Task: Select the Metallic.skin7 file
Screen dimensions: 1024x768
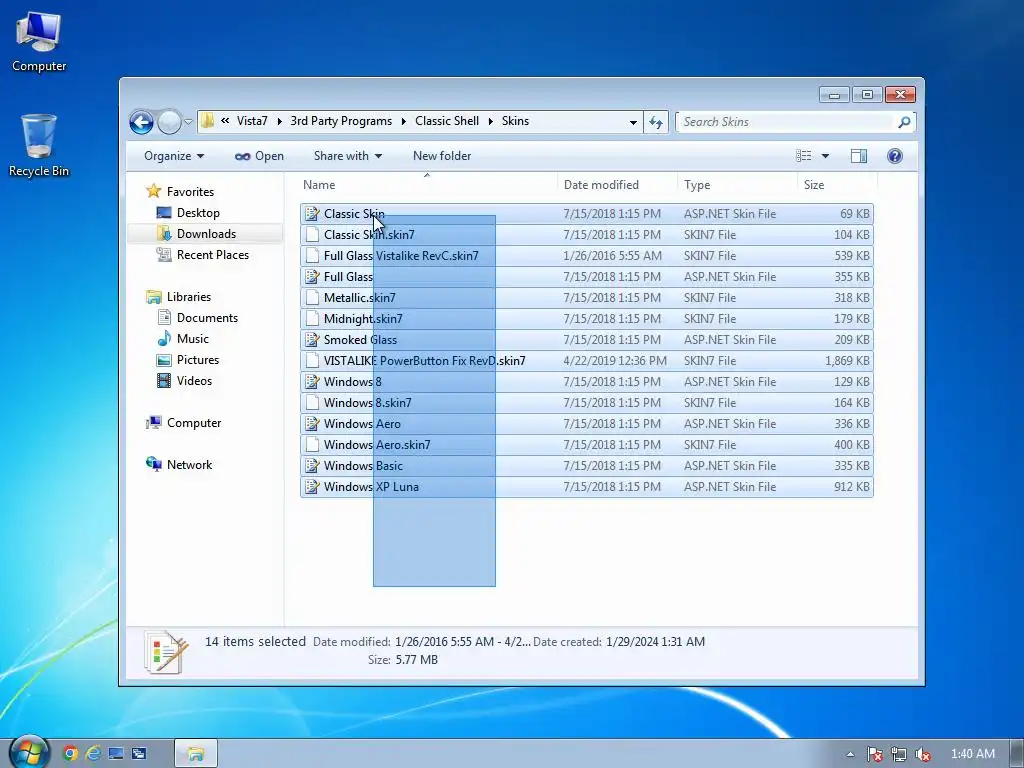Action: 586,297
